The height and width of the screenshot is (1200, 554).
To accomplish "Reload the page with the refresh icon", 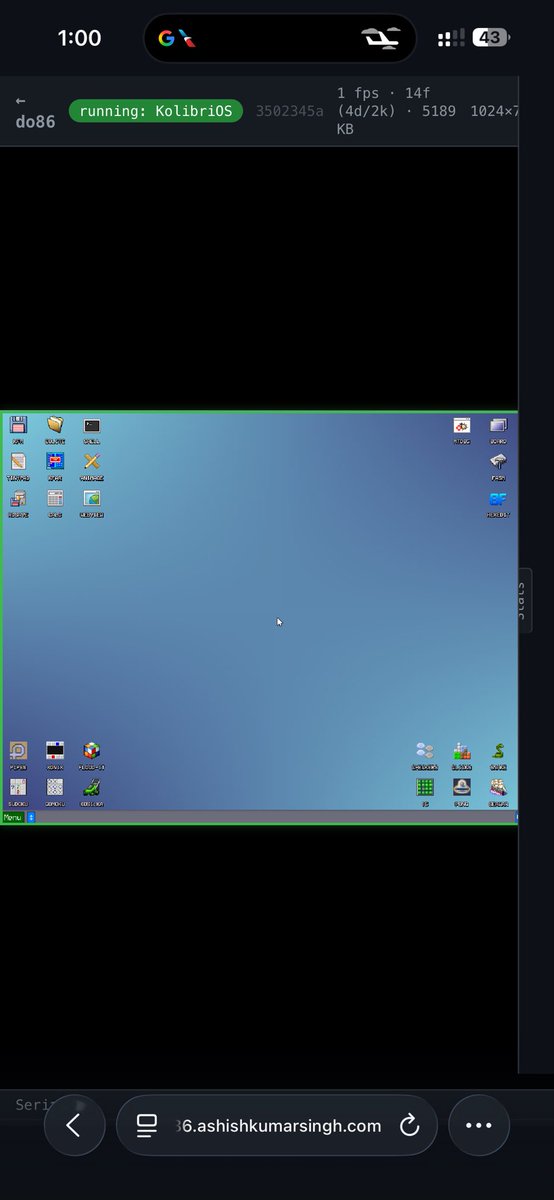I will click(x=408, y=1126).
